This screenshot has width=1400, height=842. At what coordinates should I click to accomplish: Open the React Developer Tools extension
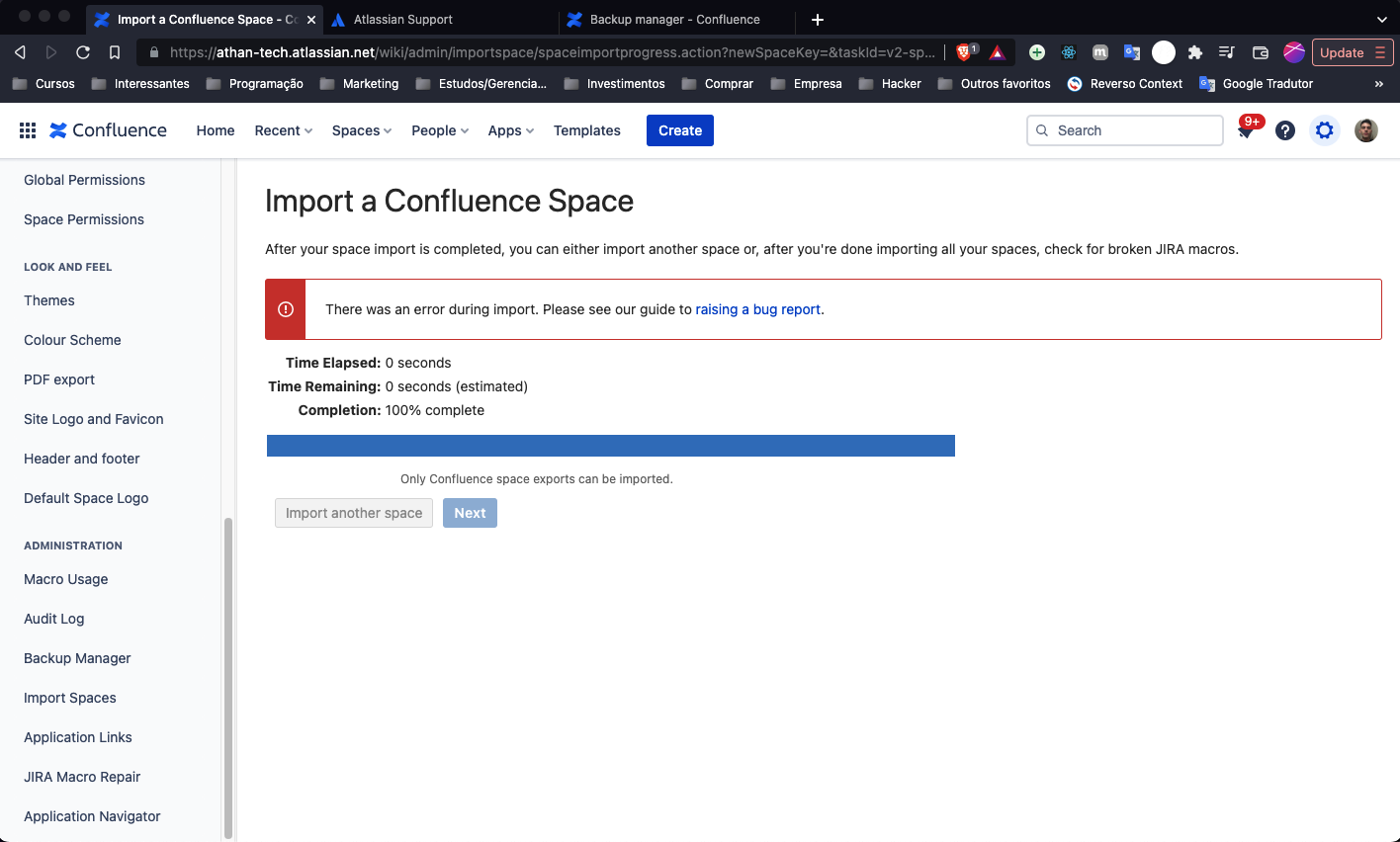point(1069,52)
